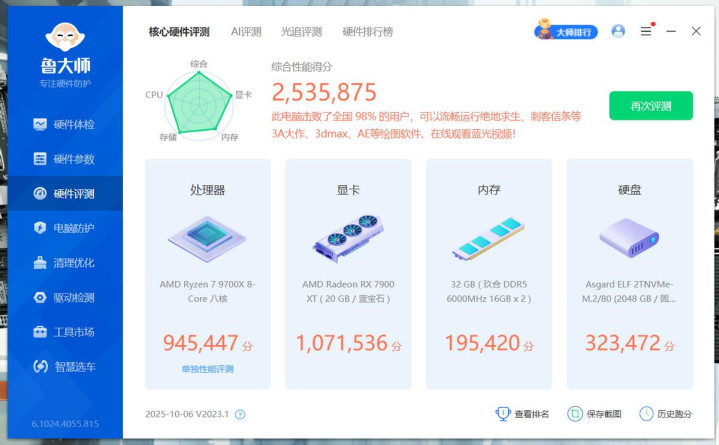Minimize the 鲁大师 window
The height and width of the screenshot is (445, 719).
tap(671, 31)
